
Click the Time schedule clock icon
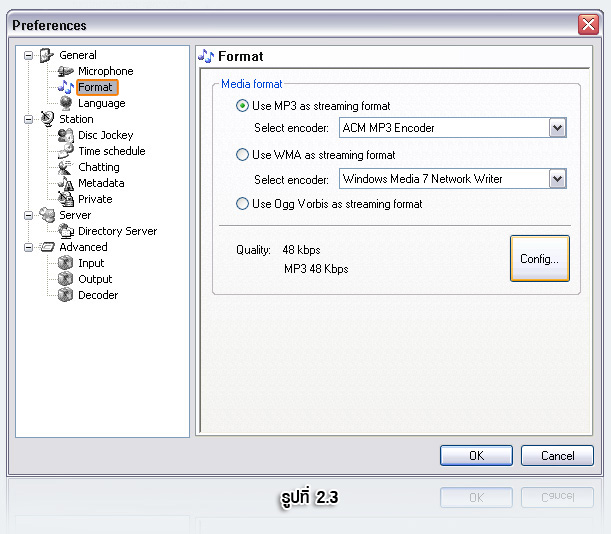(66, 151)
